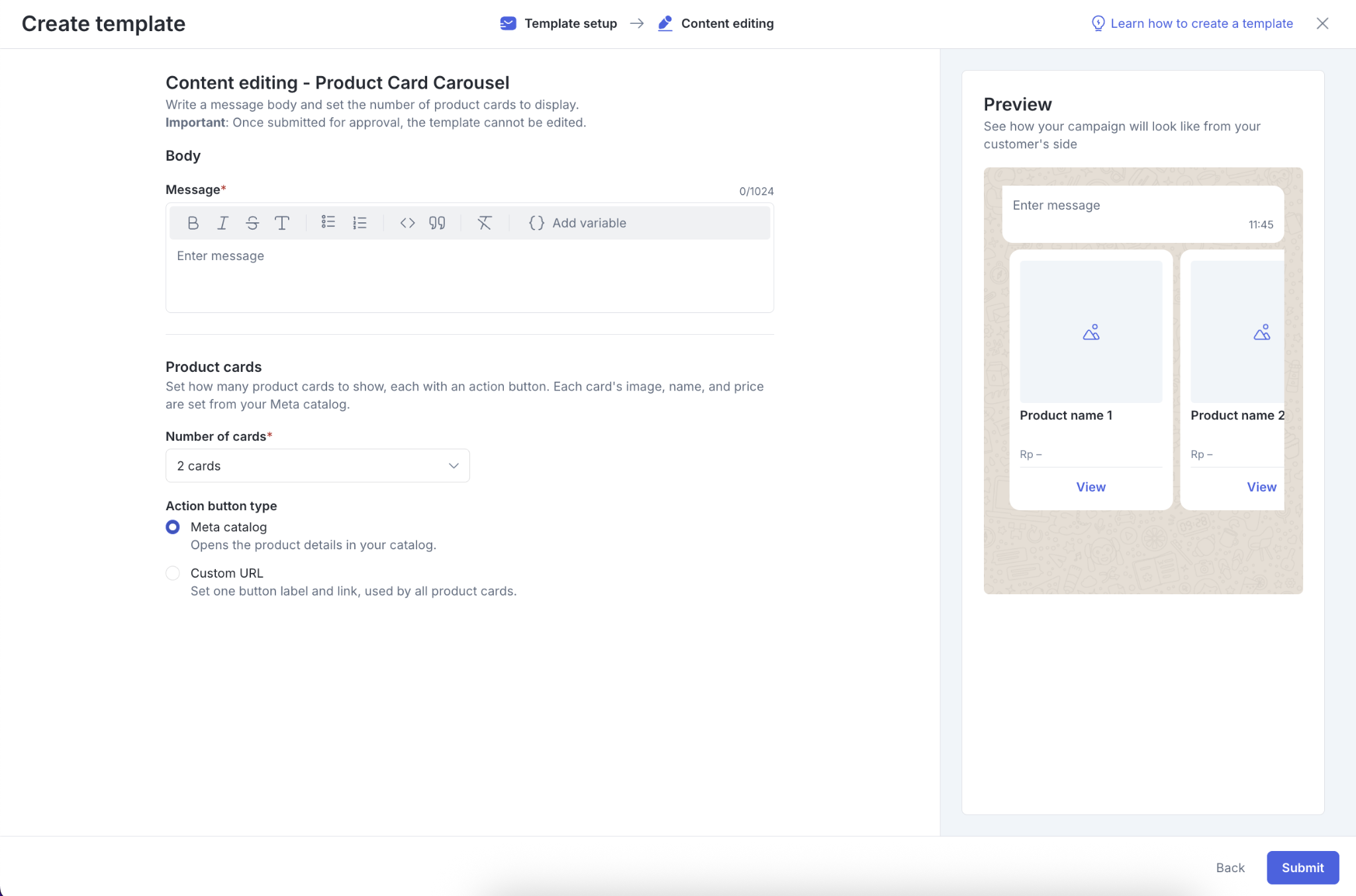The height and width of the screenshot is (896, 1356).
Task: Insert a bulleted list
Action: point(328,222)
